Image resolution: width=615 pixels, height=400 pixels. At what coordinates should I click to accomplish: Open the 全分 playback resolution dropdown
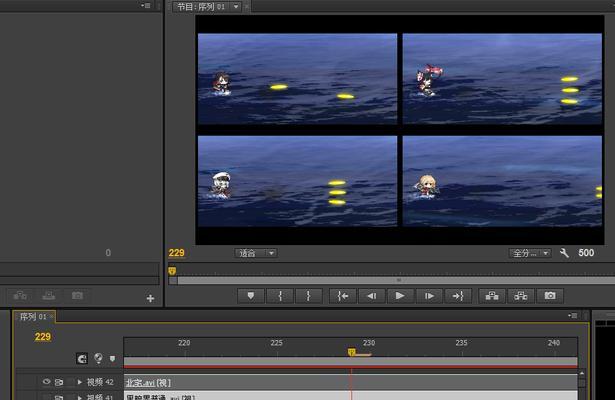[x=530, y=253]
